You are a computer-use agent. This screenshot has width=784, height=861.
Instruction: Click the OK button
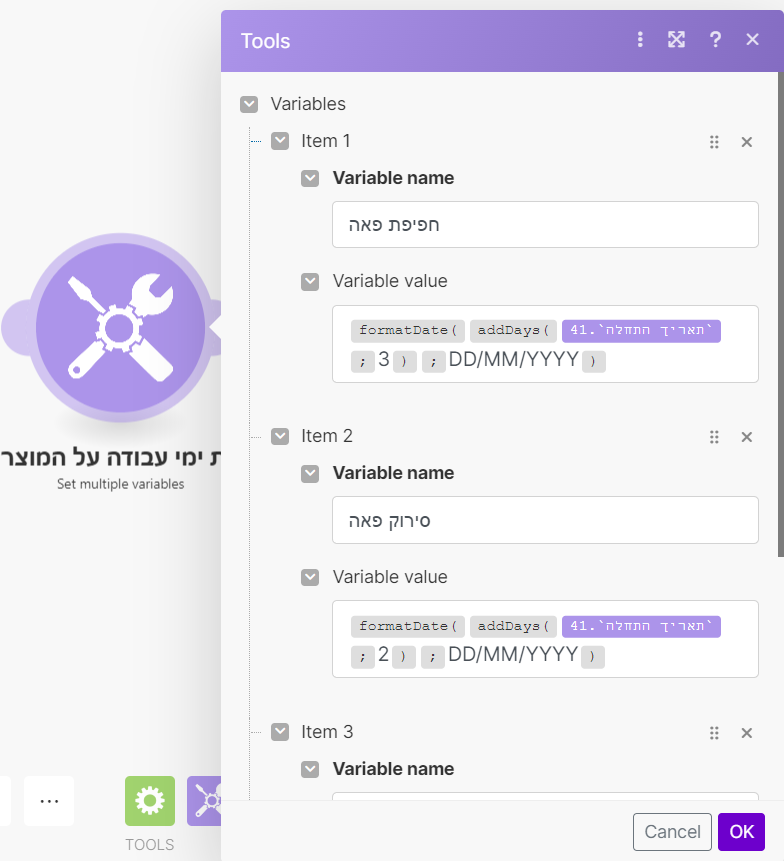click(741, 832)
